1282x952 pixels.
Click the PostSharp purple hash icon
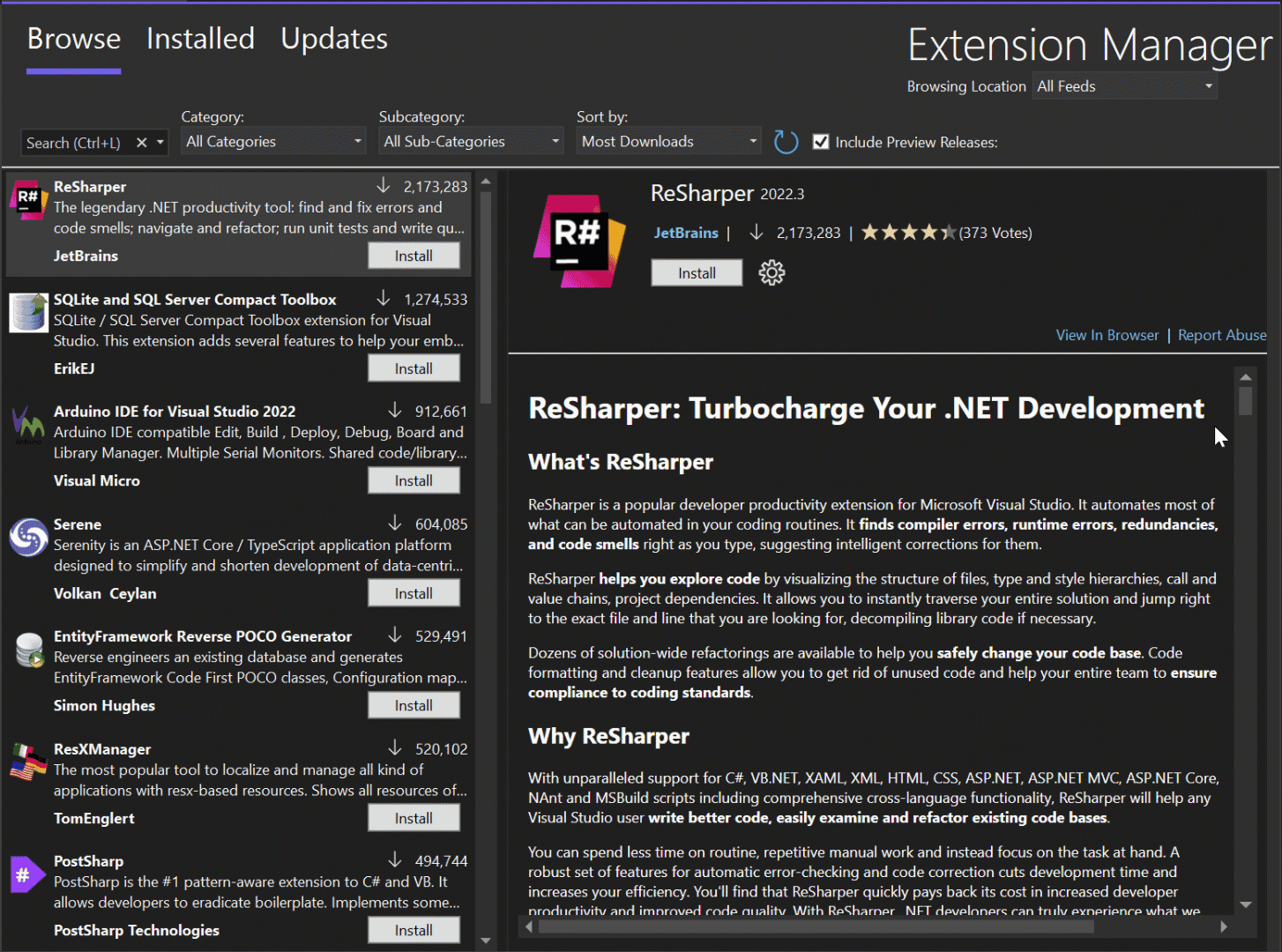tap(27, 874)
